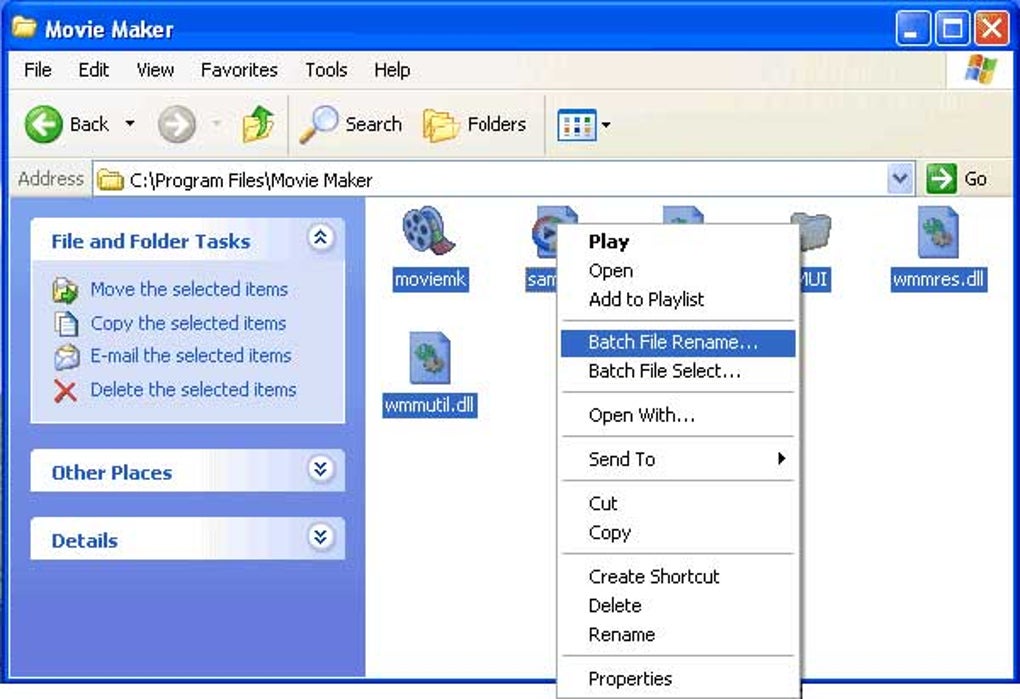
Task: Open the Search pane magnifier
Action: click(x=319, y=124)
